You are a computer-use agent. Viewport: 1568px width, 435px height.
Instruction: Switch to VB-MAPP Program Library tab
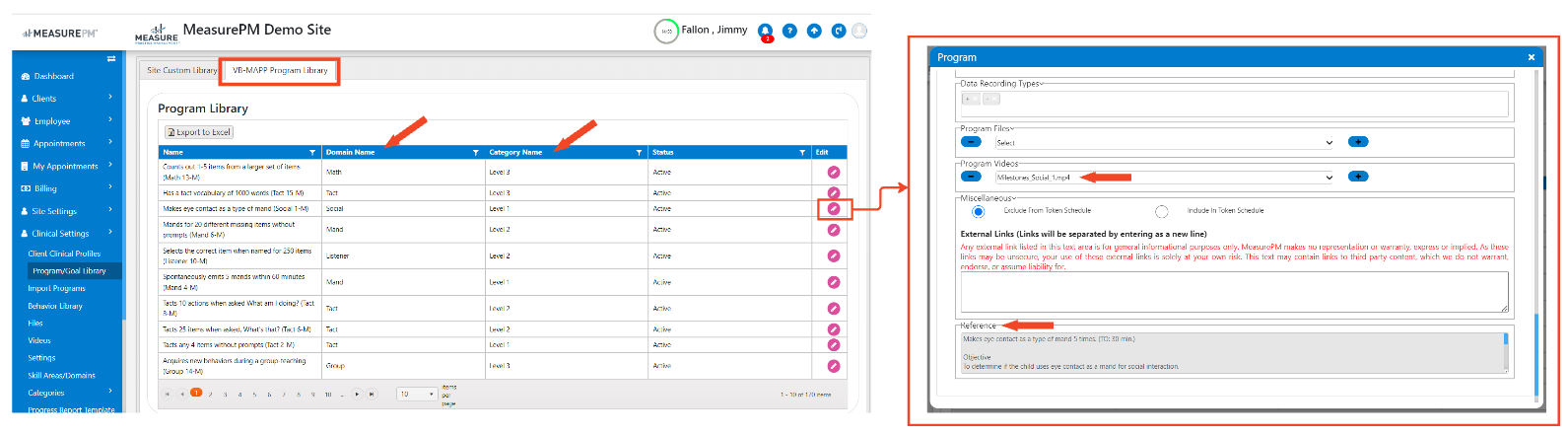tap(280, 70)
